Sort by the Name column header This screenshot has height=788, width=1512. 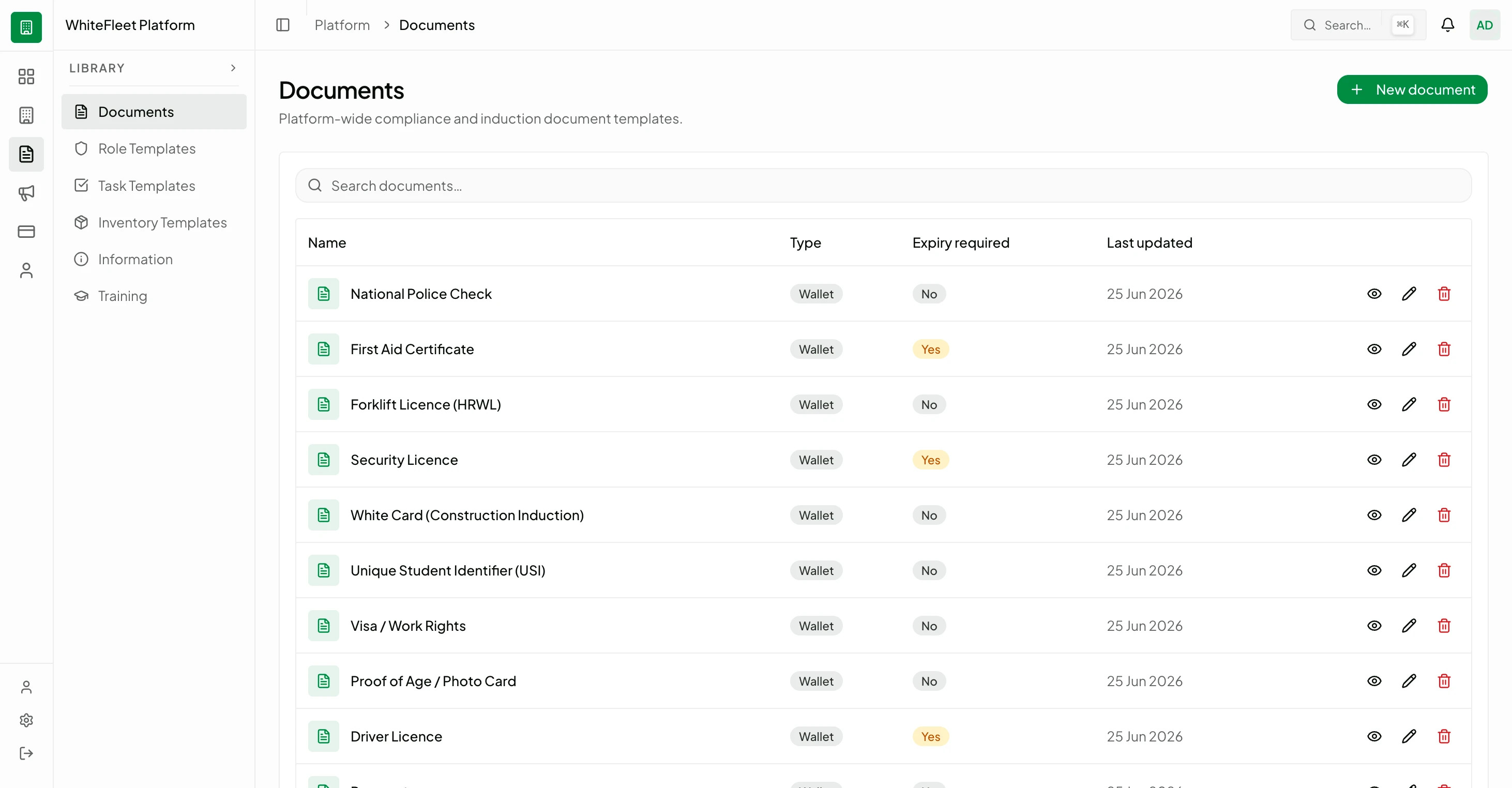pos(327,243)
